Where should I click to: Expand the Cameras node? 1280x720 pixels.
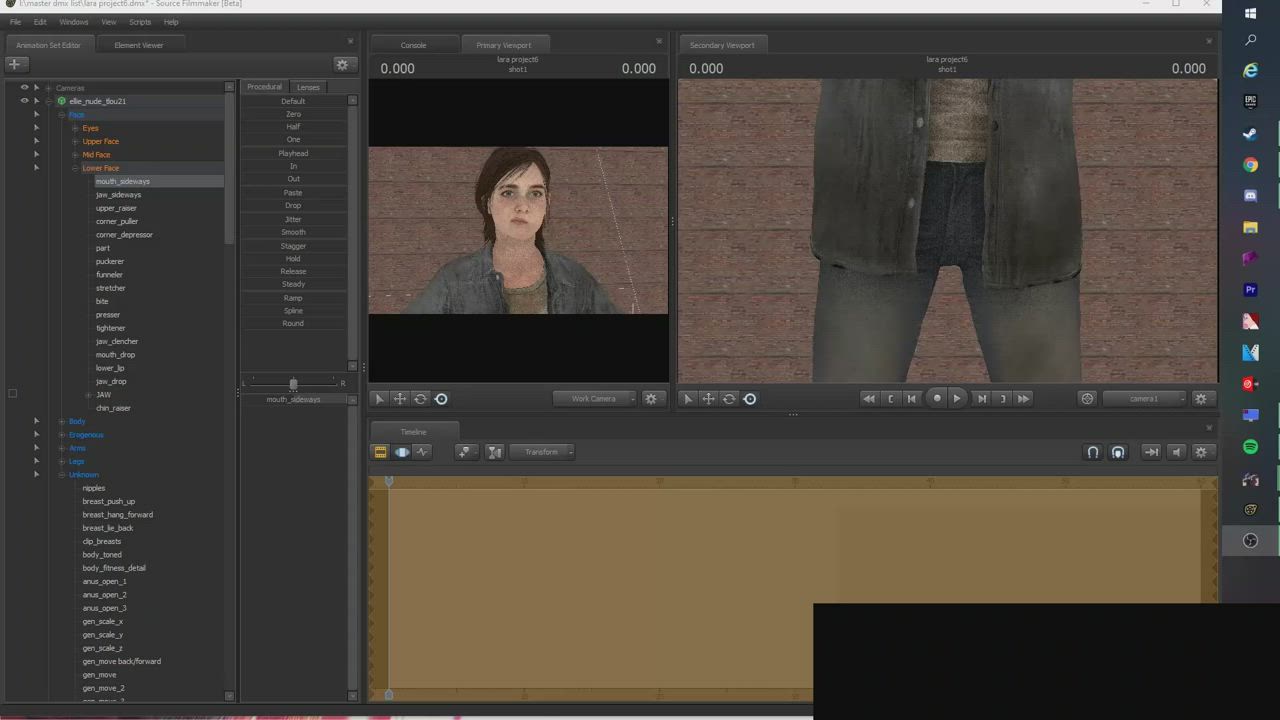48,88
